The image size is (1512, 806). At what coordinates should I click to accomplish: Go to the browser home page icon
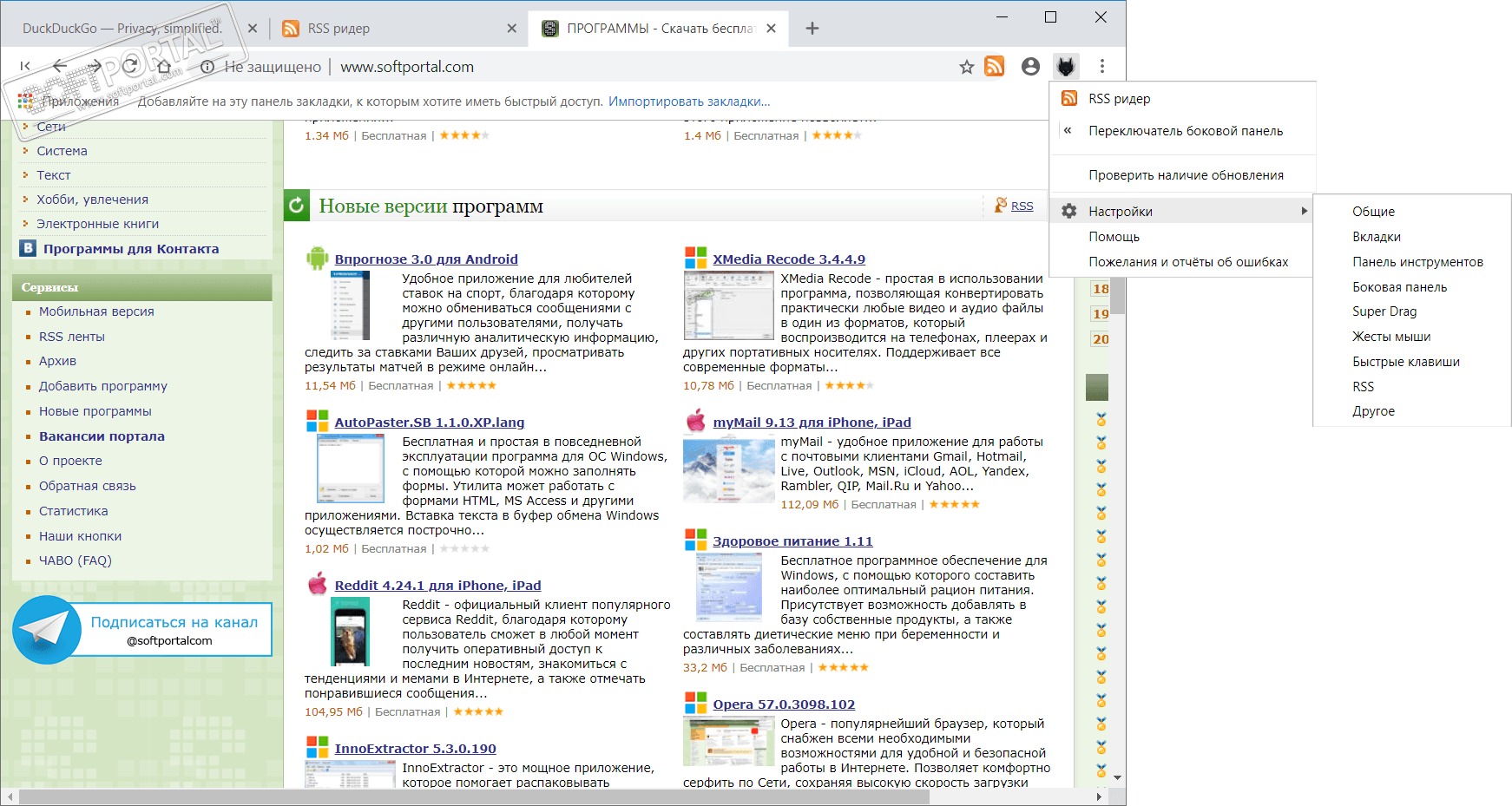point(164,66)
